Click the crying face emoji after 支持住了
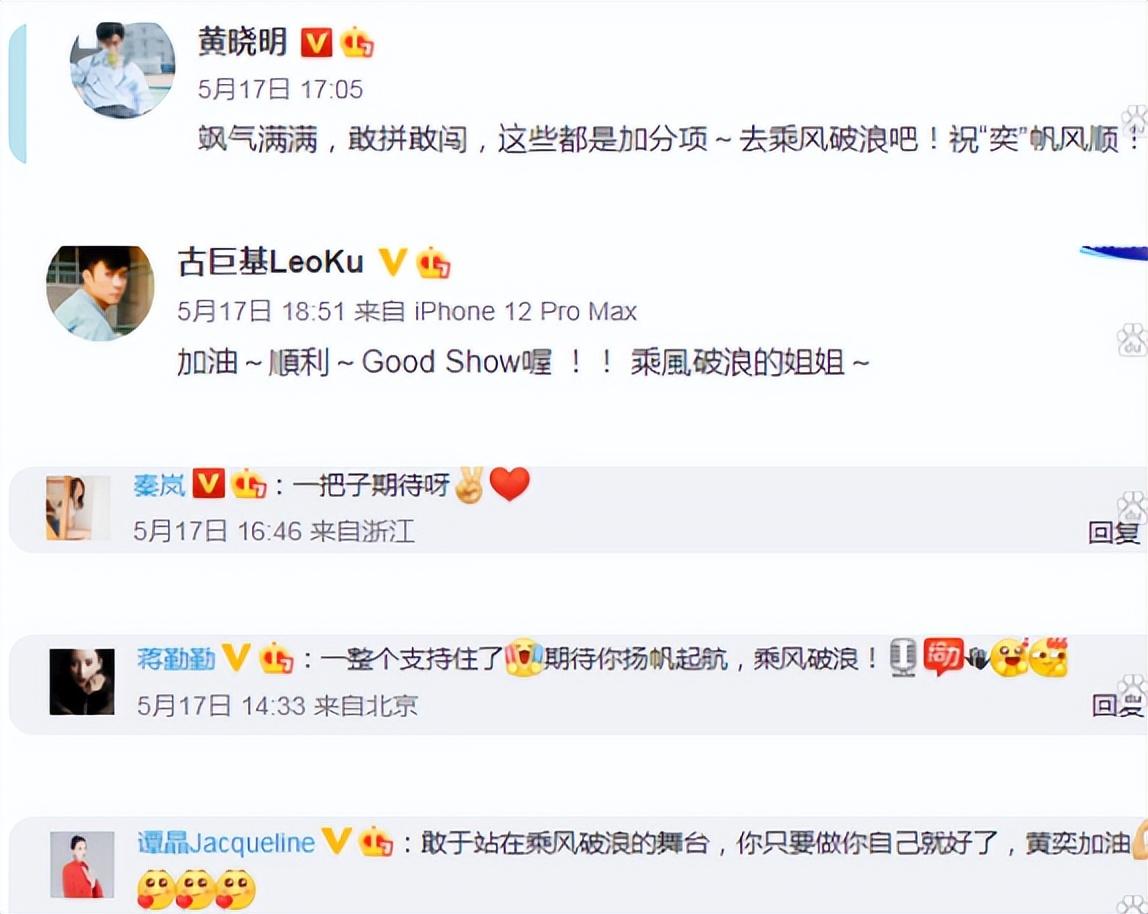 525,657
